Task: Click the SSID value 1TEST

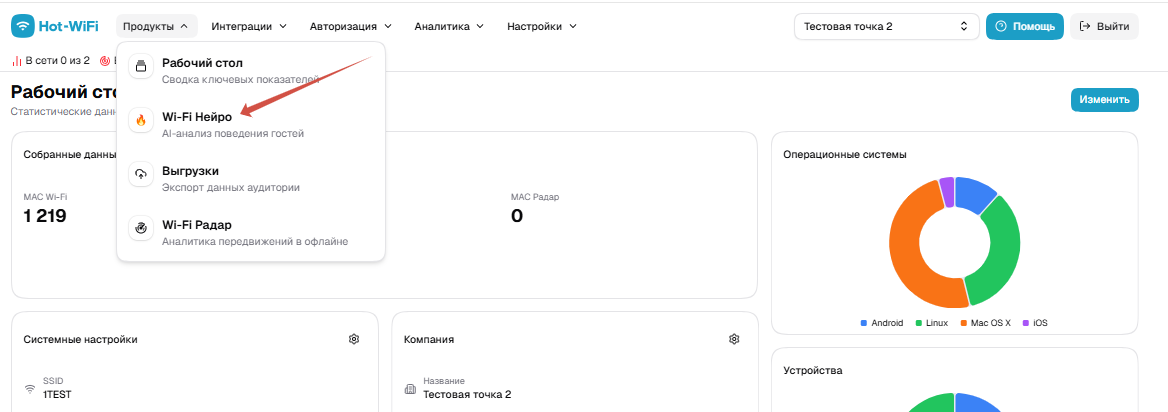Action: 57,395
